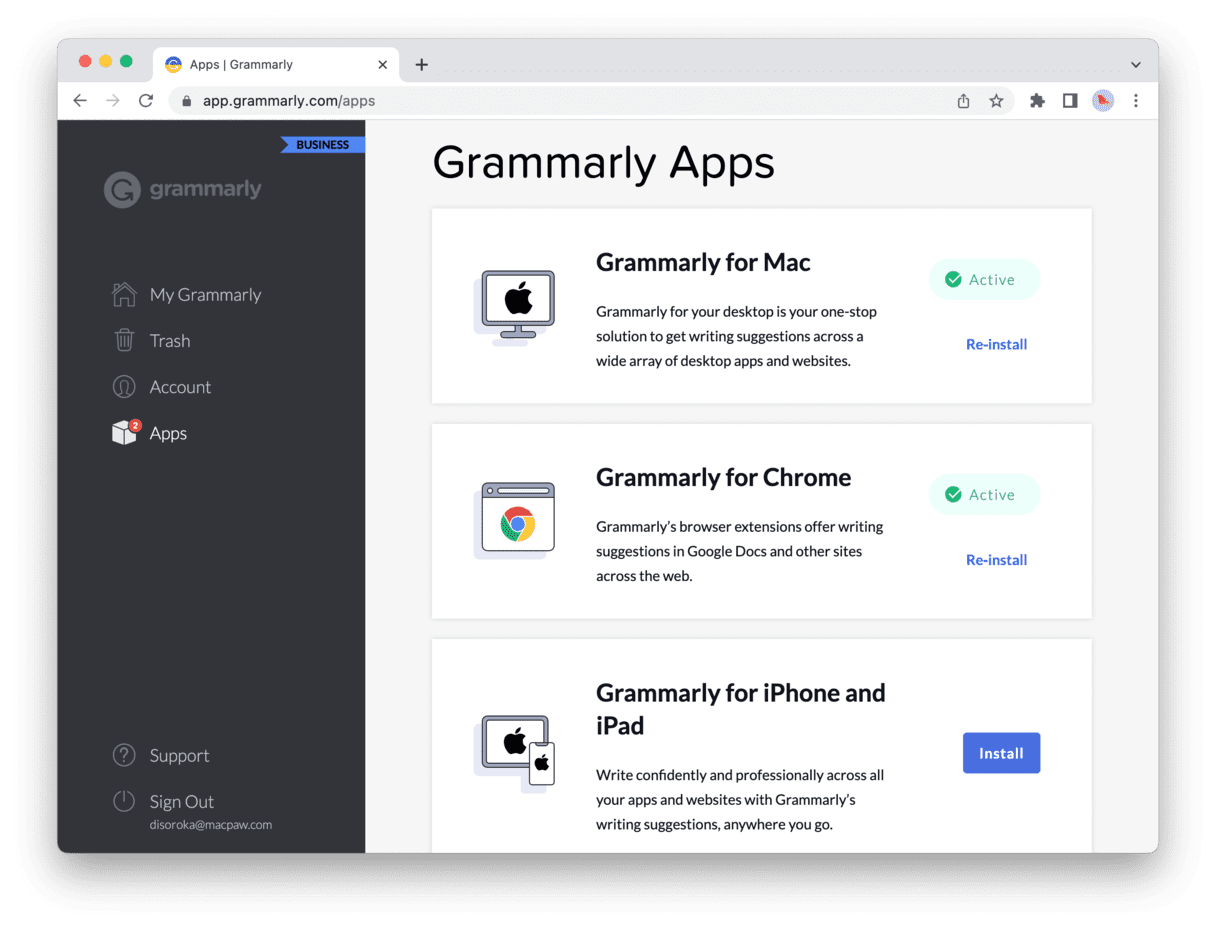The image size is (1216, 929).
Task: Close the Apps | Grammarly tab
Action: tap(382, 65)
